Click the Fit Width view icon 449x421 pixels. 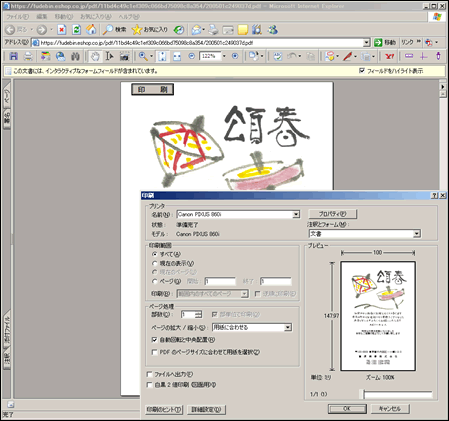click(177, 56)
